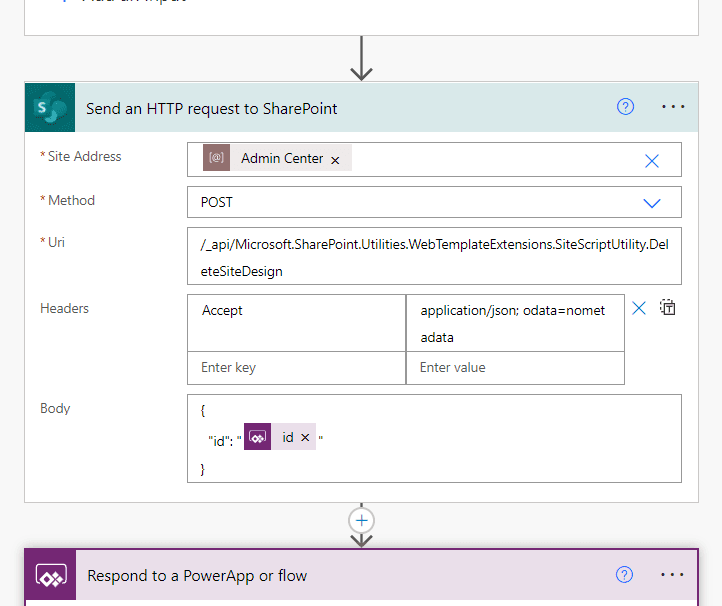Open the Respond to a PowerApp ellipsis menu
Viewport: 722px width, 606px height.
pos(672,575)
